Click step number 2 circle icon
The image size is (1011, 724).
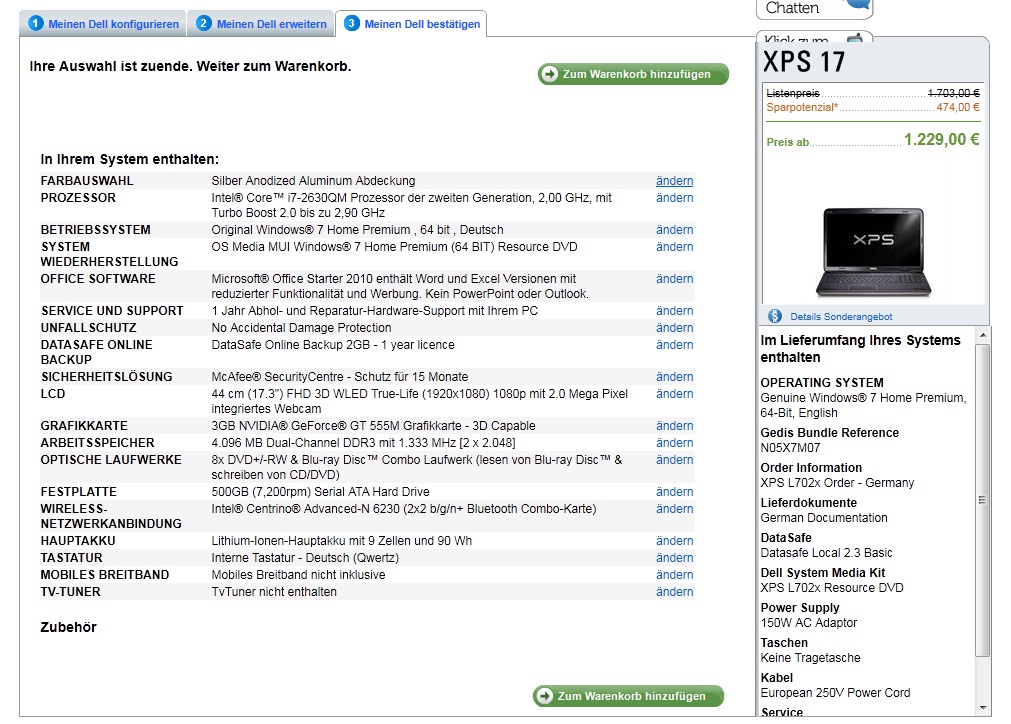click(x=204, y=23)
